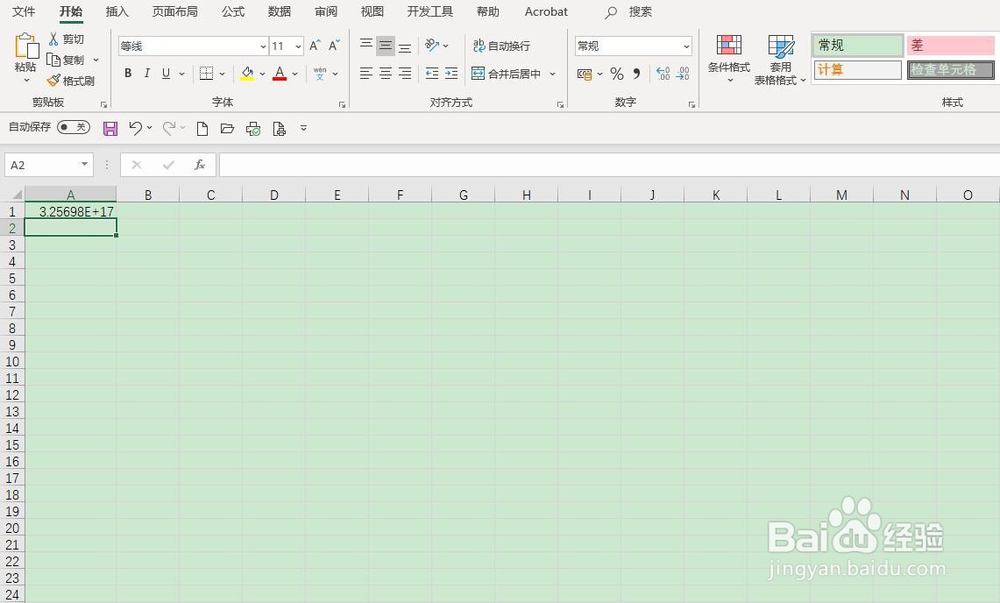Viewport: 1000px width, 603px height.
Task: Apply 计算 cell style
Action: click(858, 69)
